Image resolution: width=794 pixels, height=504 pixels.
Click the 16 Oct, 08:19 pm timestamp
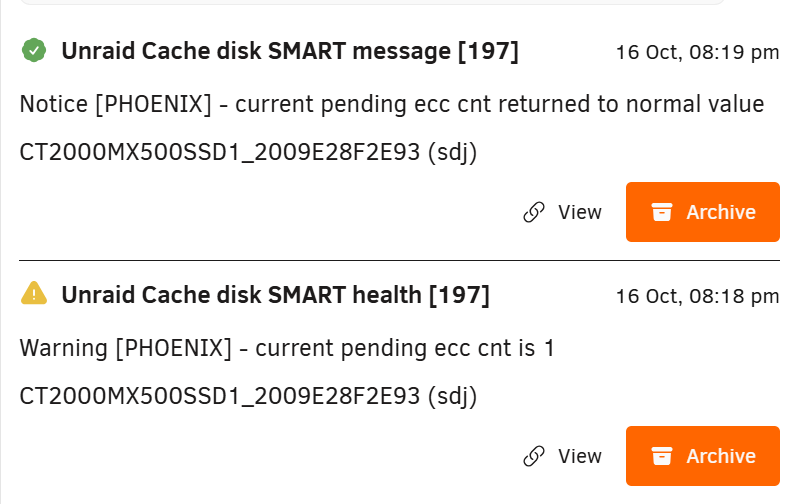697,52
